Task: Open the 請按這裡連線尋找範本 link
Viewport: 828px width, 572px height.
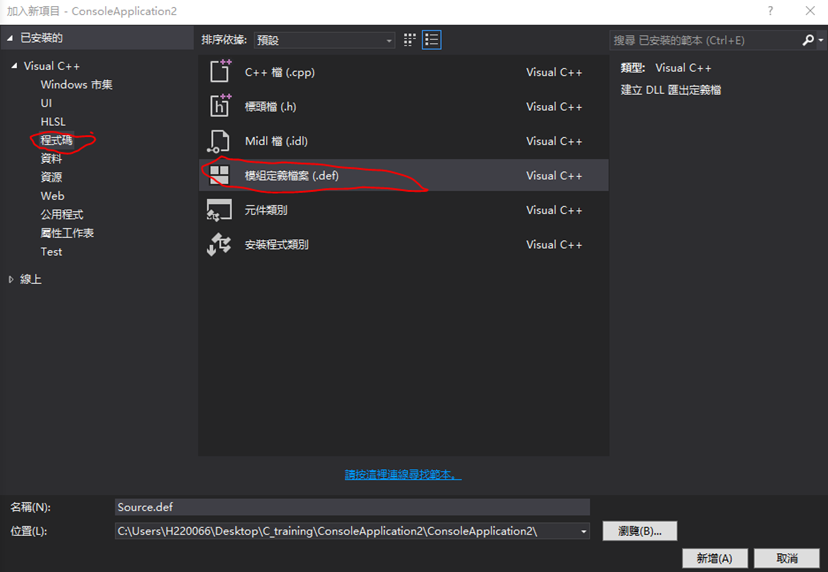Action: tap(403, 475)
